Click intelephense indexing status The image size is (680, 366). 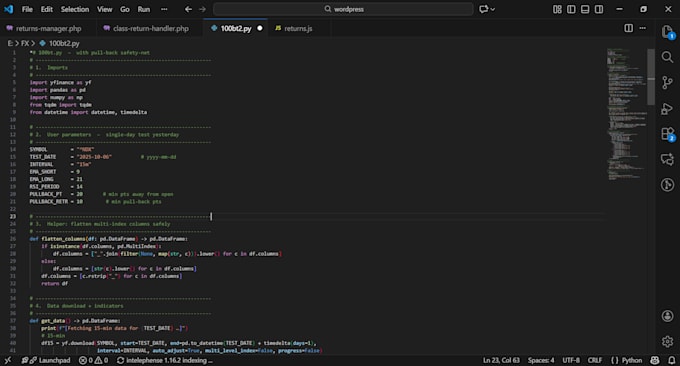(x=165, y=360)
